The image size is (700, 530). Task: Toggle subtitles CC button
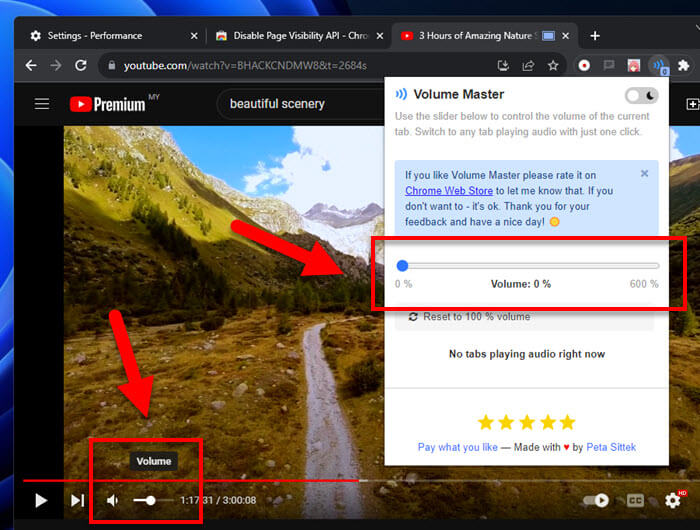635,501
